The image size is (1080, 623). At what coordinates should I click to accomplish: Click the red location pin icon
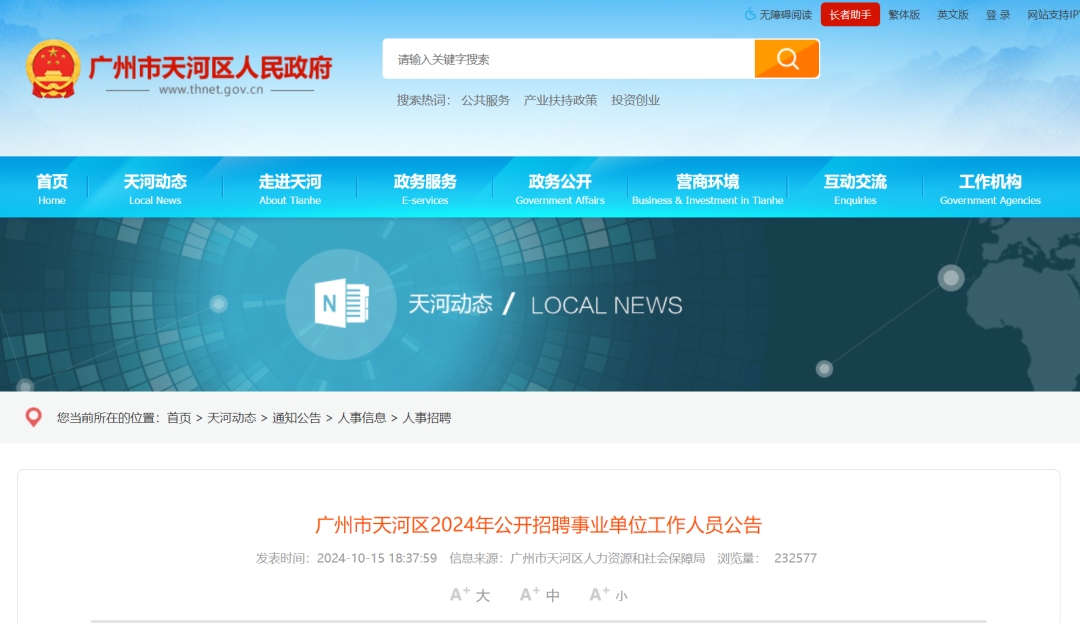[34, 418]
